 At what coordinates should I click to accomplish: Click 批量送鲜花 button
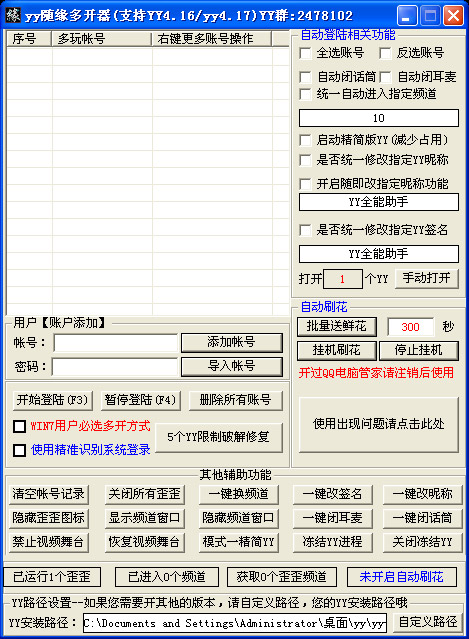tap(337, 326)
